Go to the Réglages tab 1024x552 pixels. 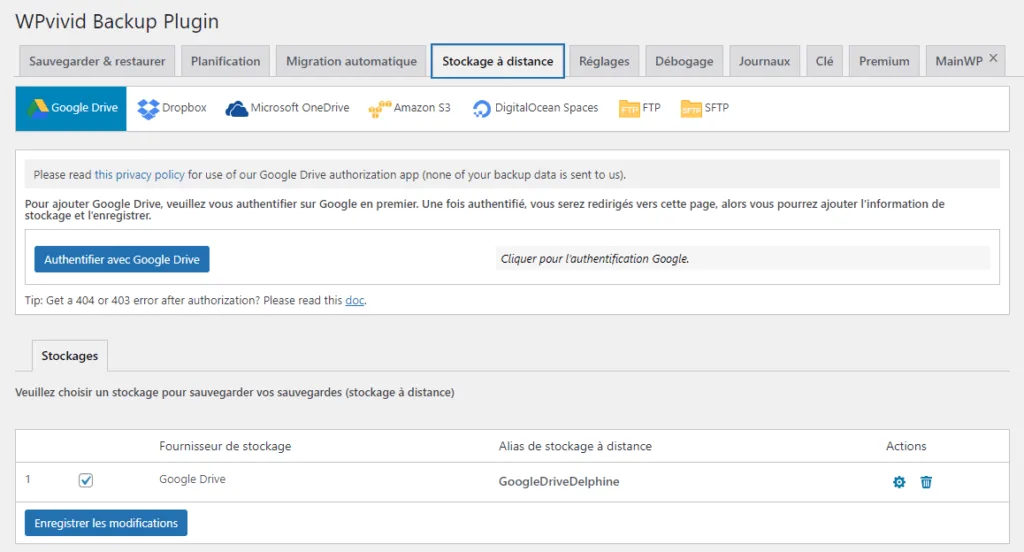coord(604,61)
